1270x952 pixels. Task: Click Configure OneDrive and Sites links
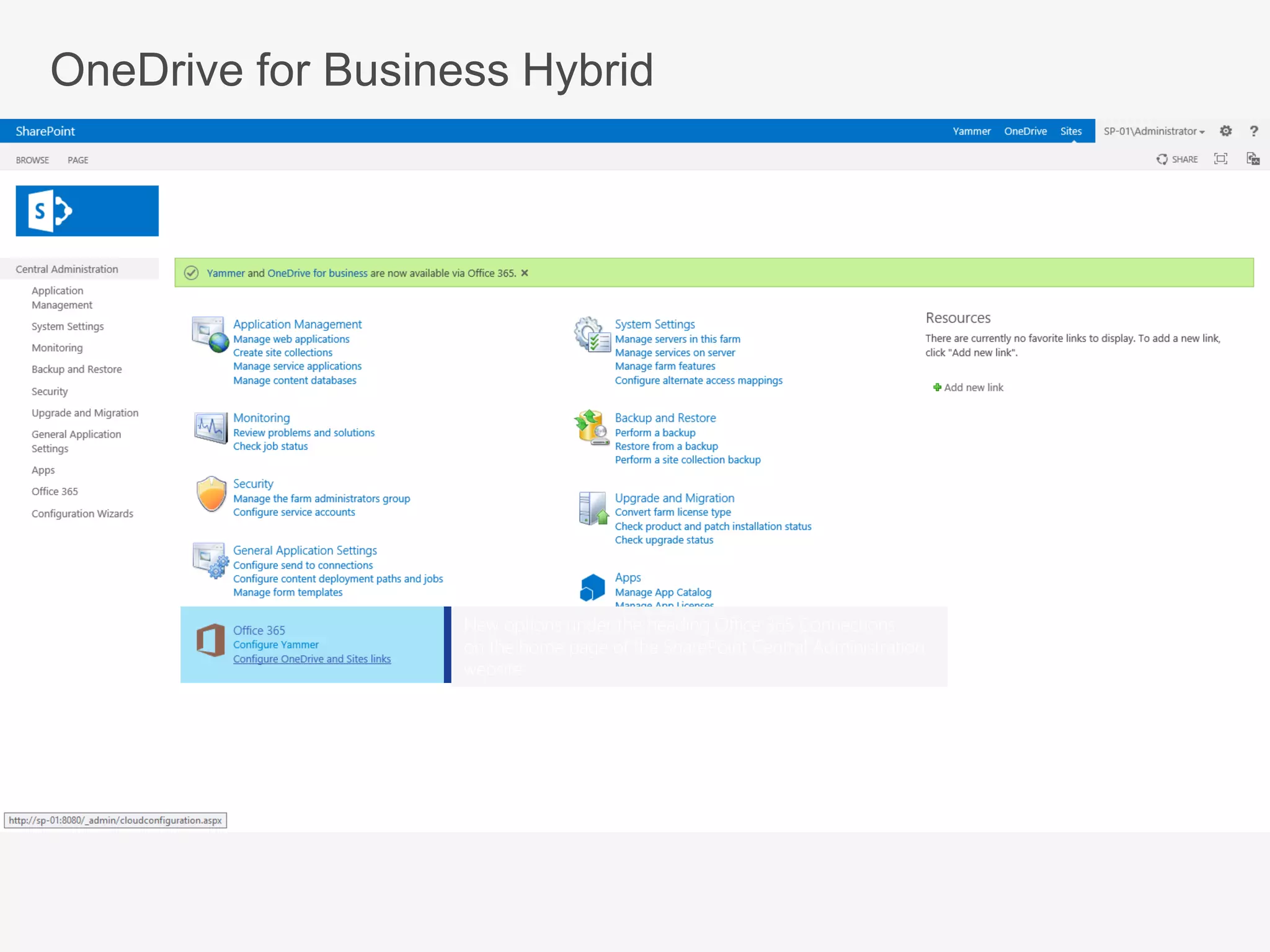click(x=312, y=659)
